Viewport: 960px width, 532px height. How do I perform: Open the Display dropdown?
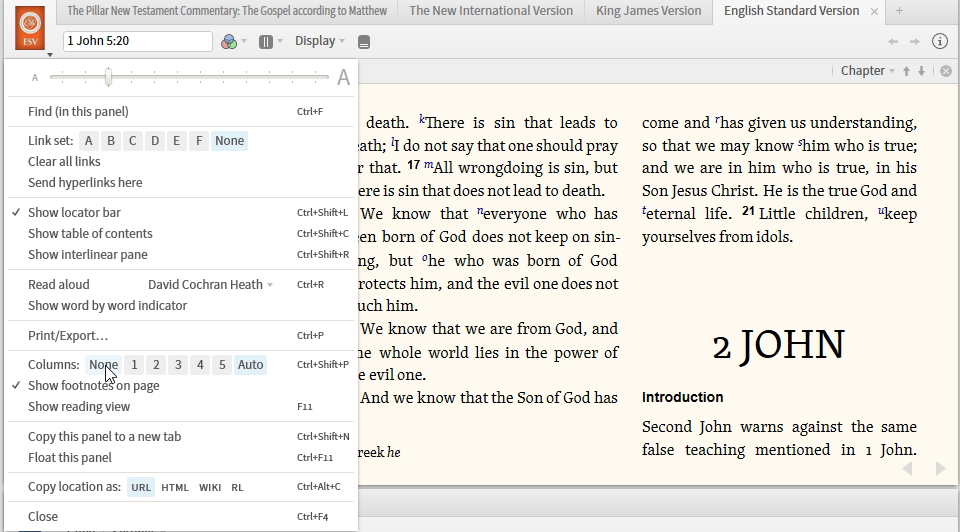tap(320, 41)
